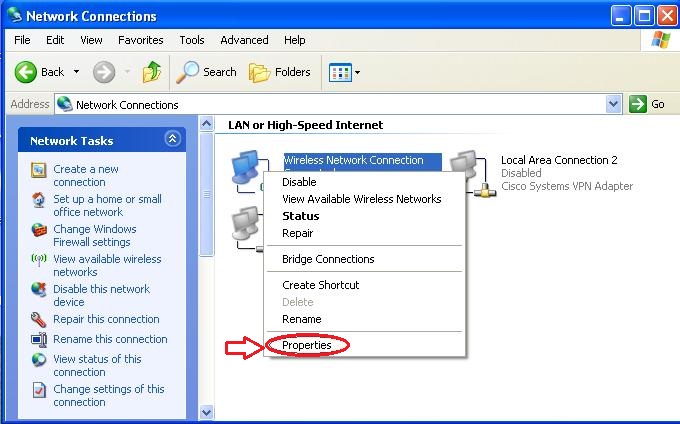Open the Edit menu
The image size is (680, 424).
(x=55, y=40)
